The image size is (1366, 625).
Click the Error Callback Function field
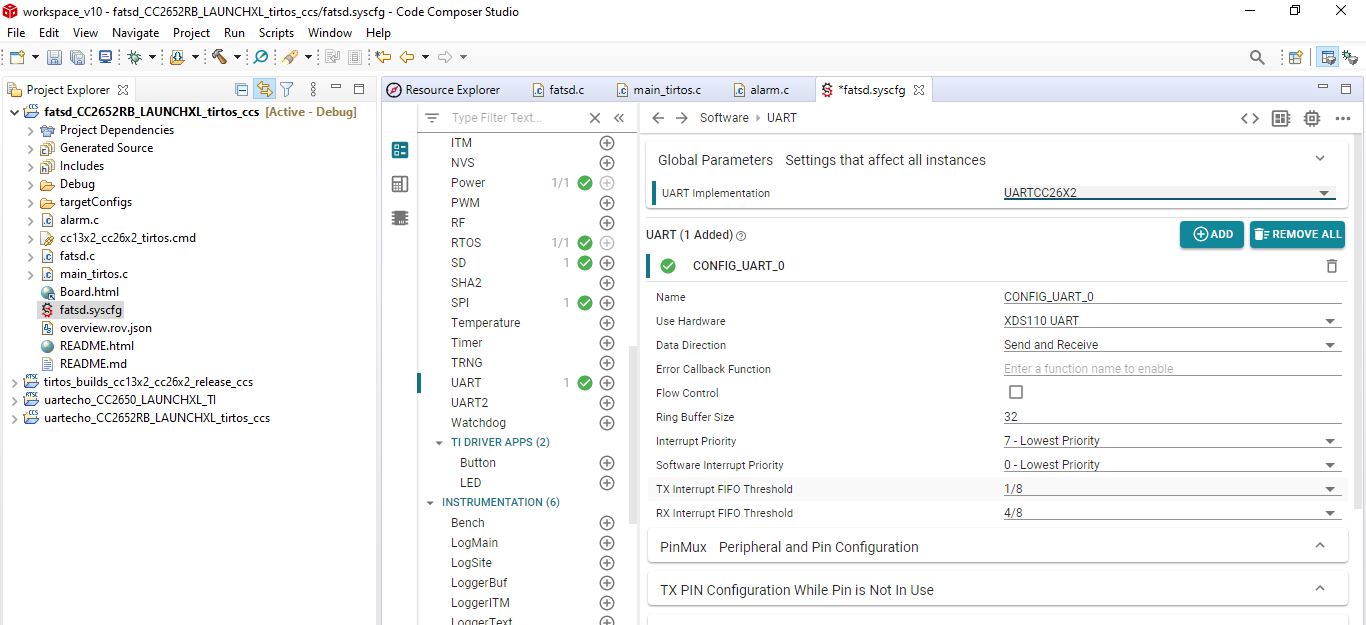click(x=1172, y=369)
